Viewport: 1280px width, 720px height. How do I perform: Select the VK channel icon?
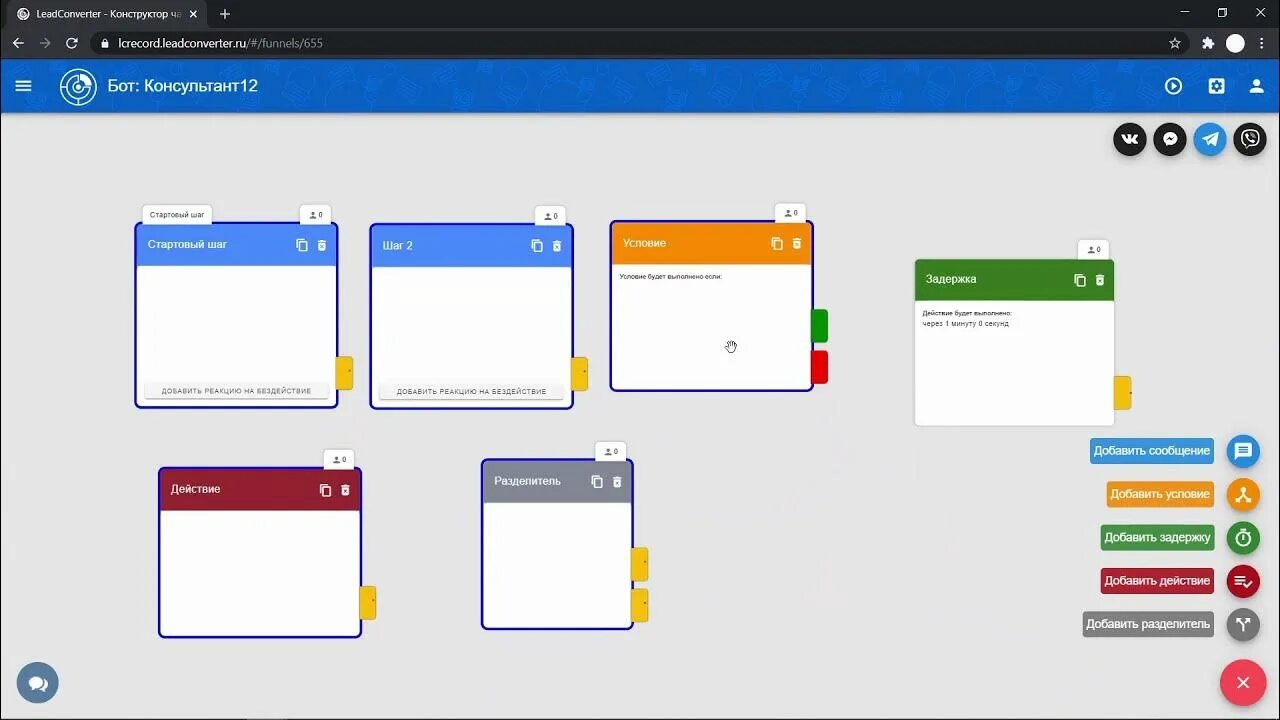1130,139
